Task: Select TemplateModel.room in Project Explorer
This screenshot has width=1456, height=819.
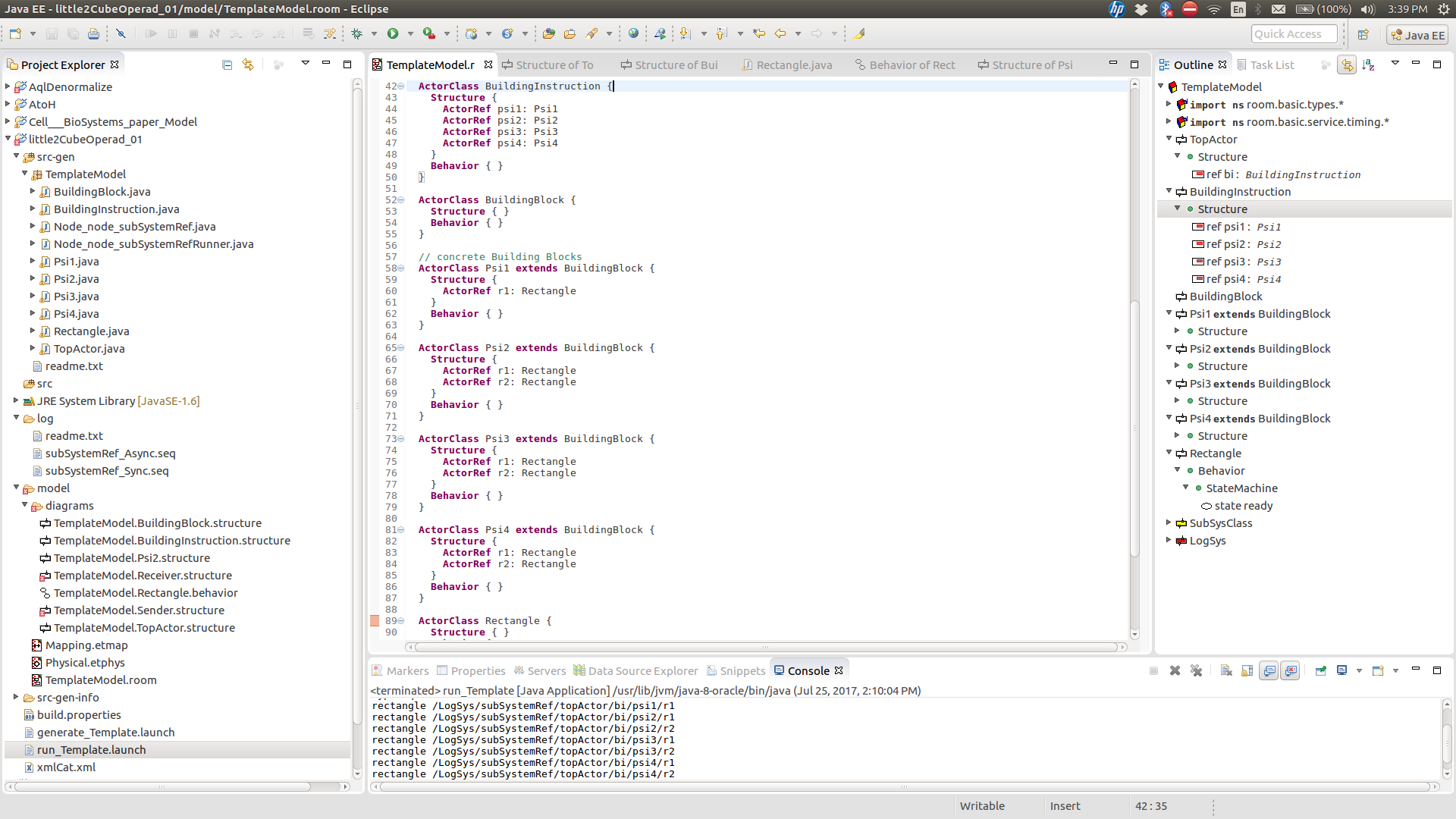Action: tap(100, 679)
